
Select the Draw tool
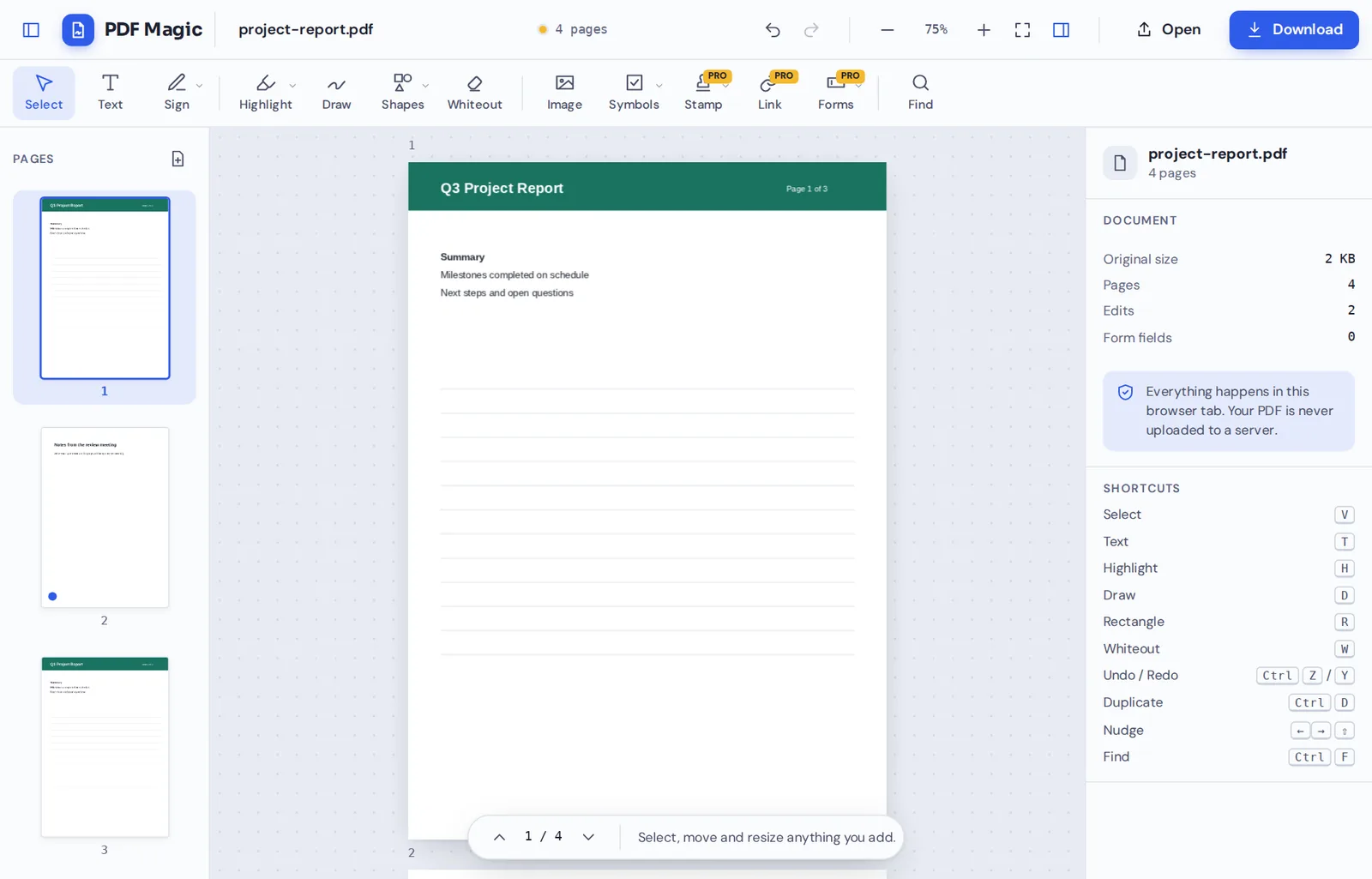click(x=336, y=93)
